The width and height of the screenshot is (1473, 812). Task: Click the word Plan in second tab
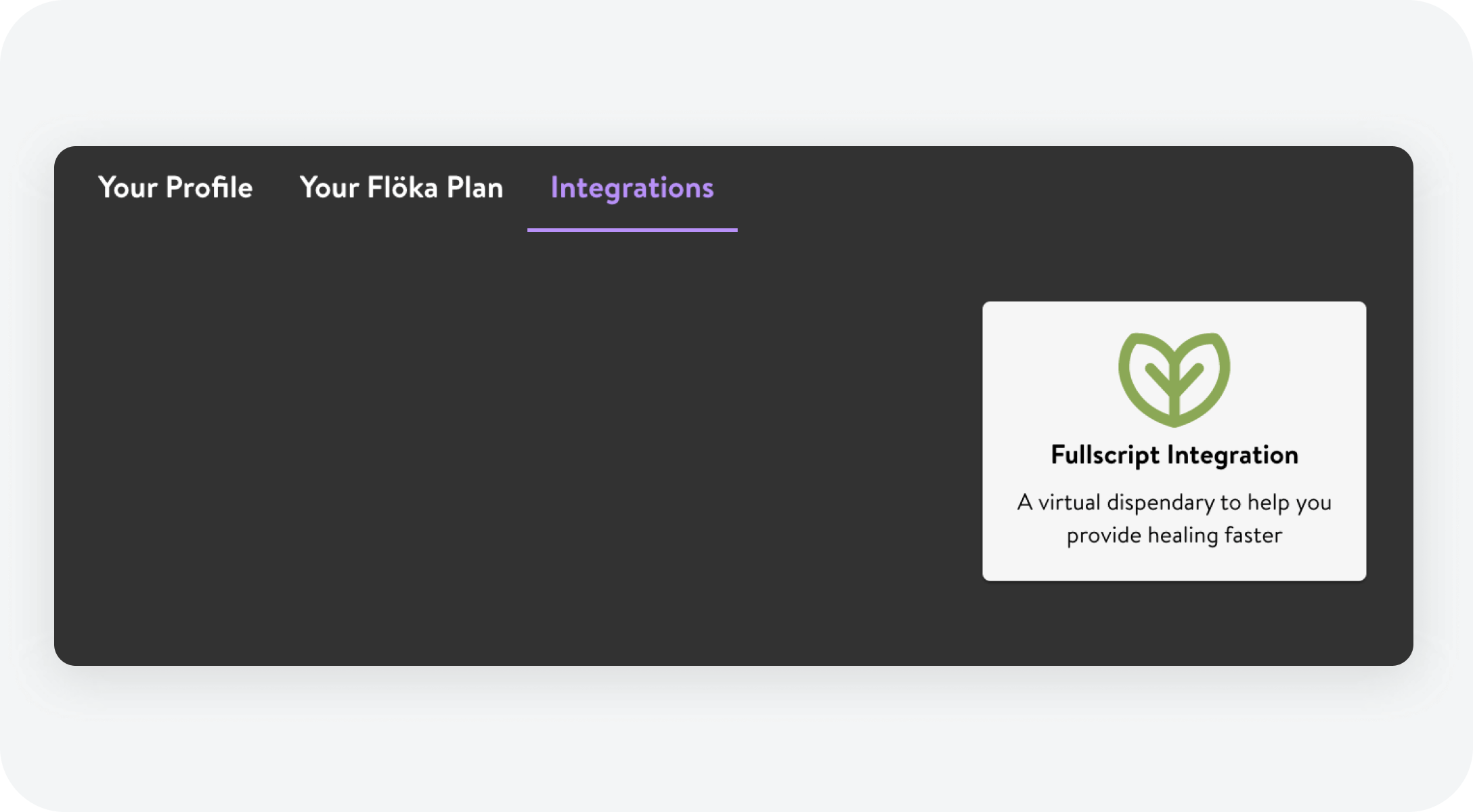(475, 187)
